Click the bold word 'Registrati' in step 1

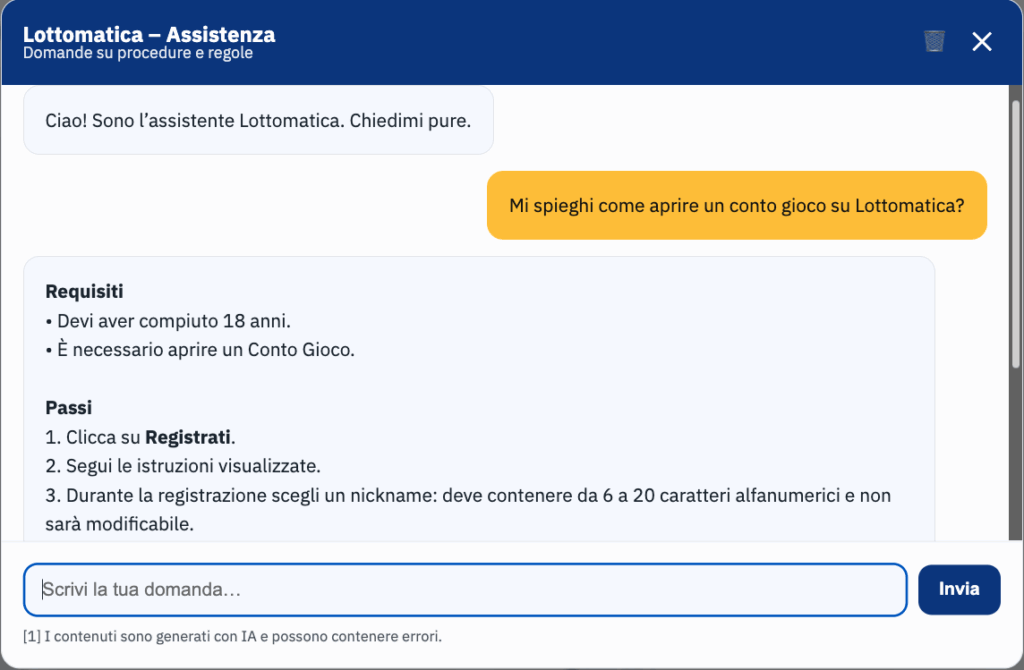[187, 437]
